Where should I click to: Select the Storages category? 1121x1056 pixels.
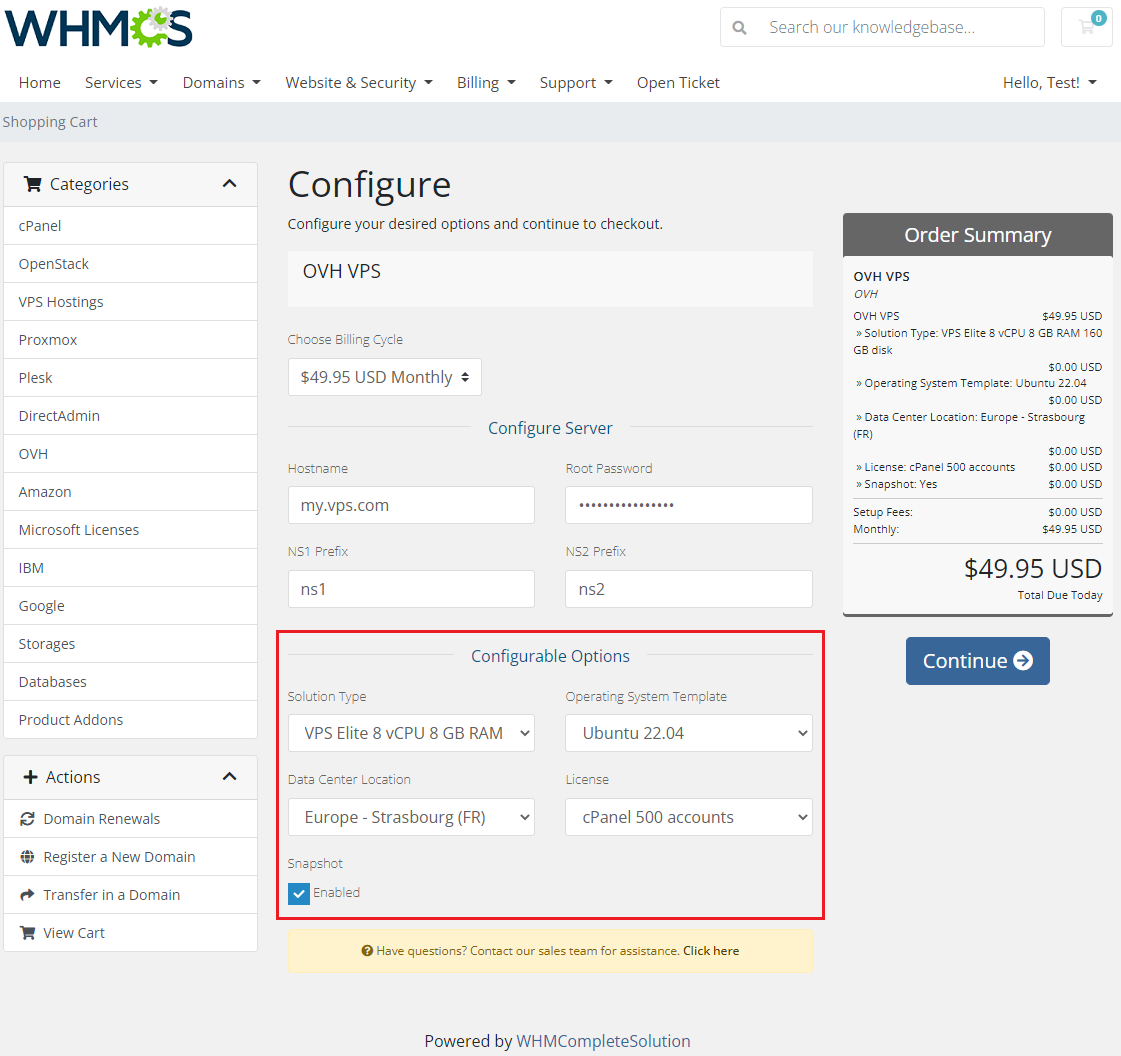tap(130, 643)
